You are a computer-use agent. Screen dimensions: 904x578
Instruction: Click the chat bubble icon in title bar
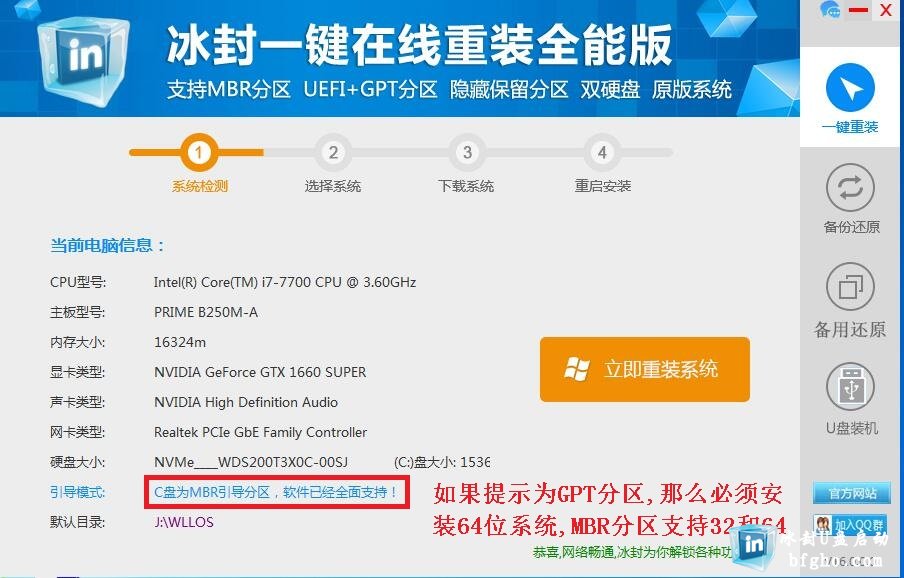(x=830, y=10)
